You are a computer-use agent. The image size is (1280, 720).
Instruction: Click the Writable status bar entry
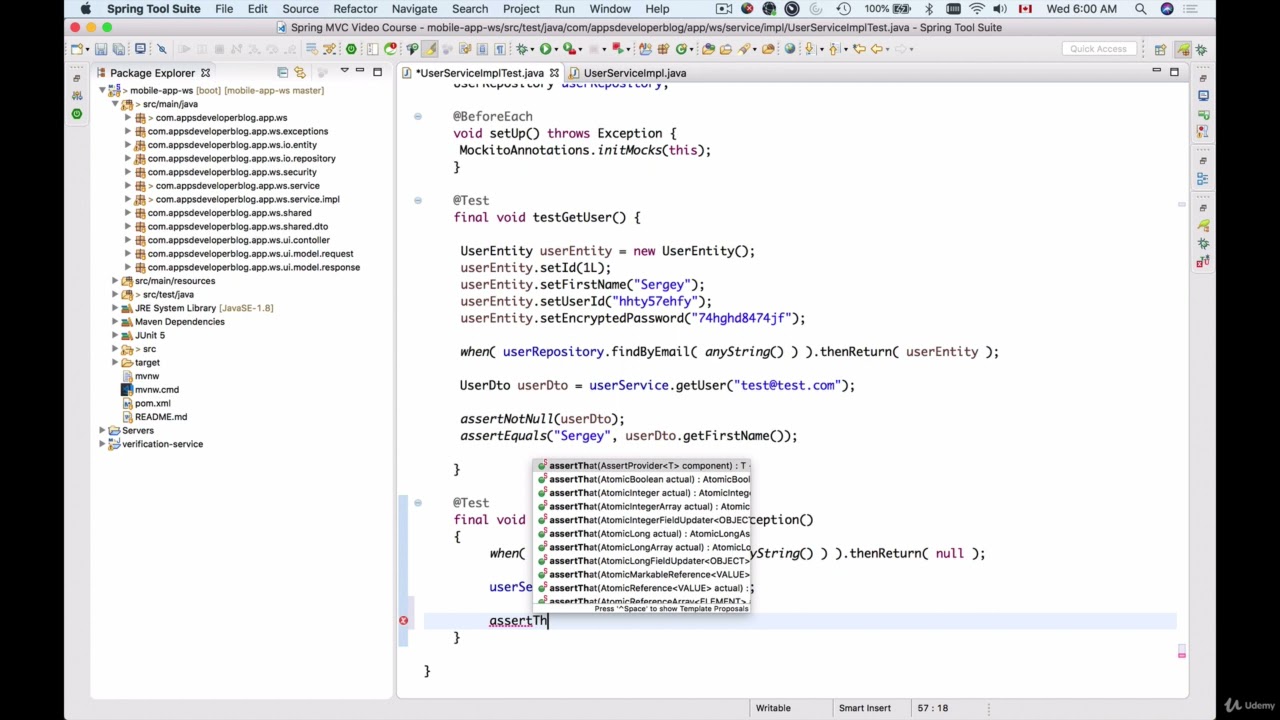(x=773, y=708)
